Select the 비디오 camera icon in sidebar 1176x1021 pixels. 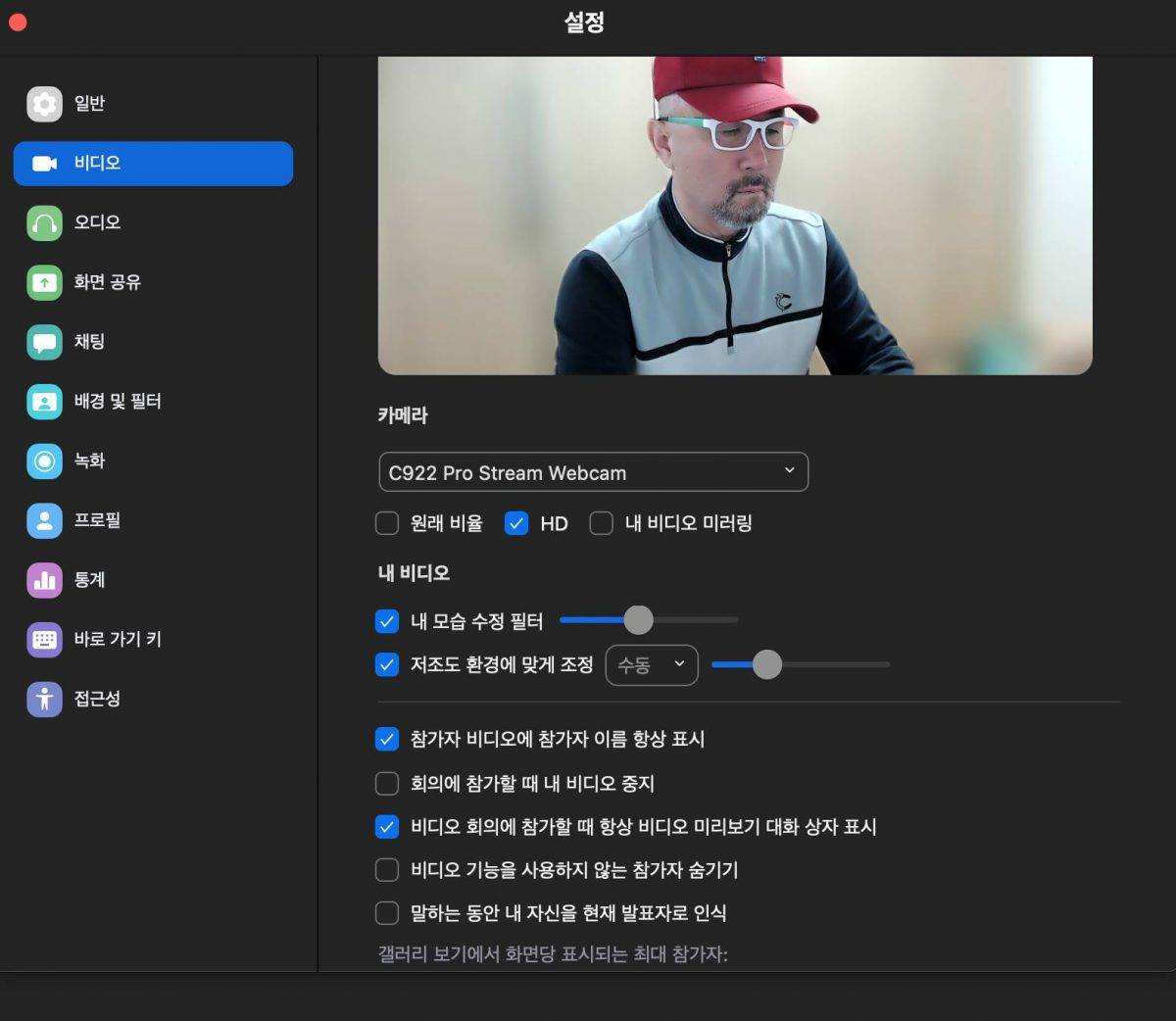(x=44, y=164)
